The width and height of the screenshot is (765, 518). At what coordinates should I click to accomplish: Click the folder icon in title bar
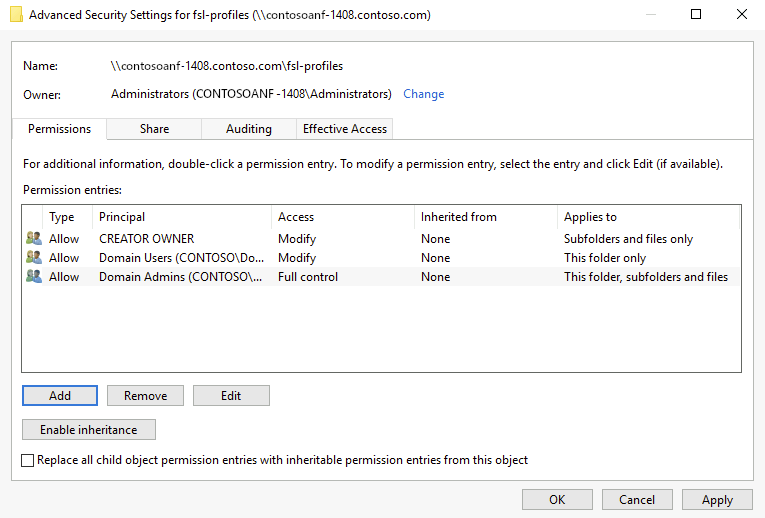[16, 15]
